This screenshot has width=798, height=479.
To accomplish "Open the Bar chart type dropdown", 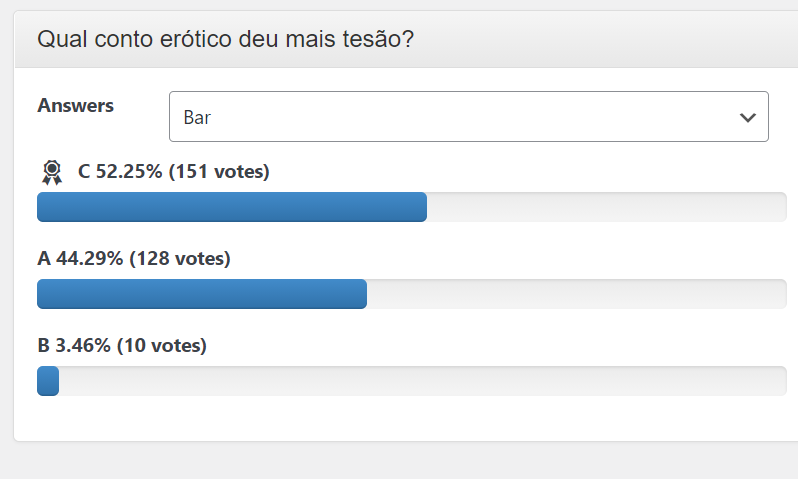I will point(469,117).
